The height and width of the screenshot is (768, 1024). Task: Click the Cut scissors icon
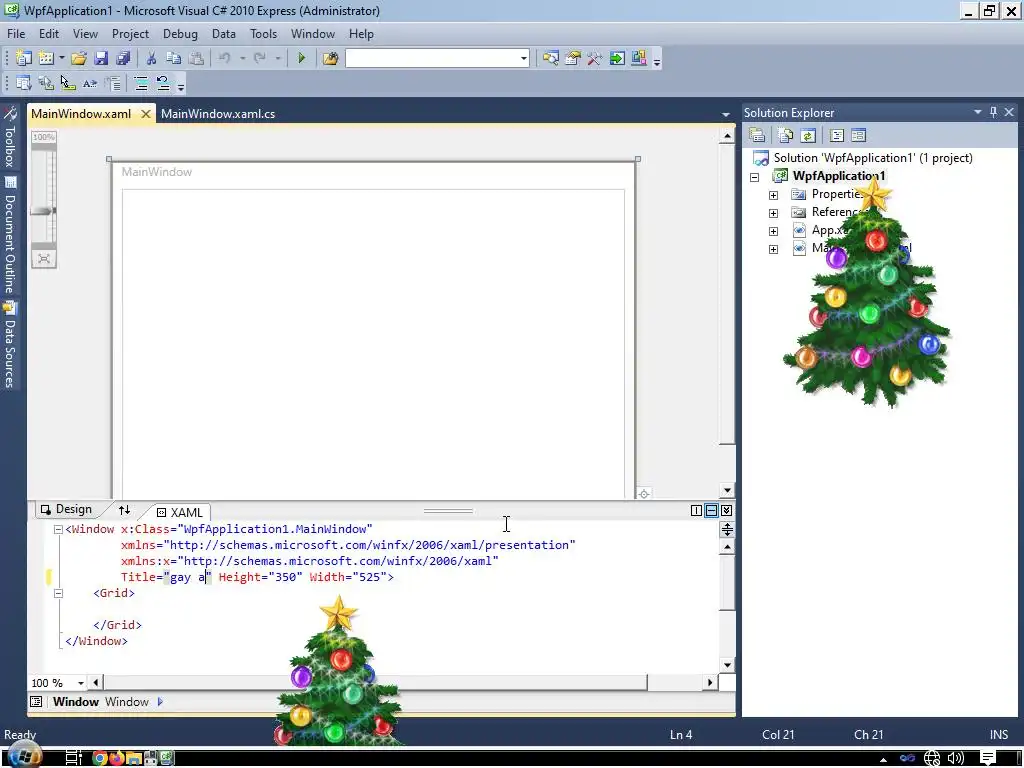(x=151, y=58)
